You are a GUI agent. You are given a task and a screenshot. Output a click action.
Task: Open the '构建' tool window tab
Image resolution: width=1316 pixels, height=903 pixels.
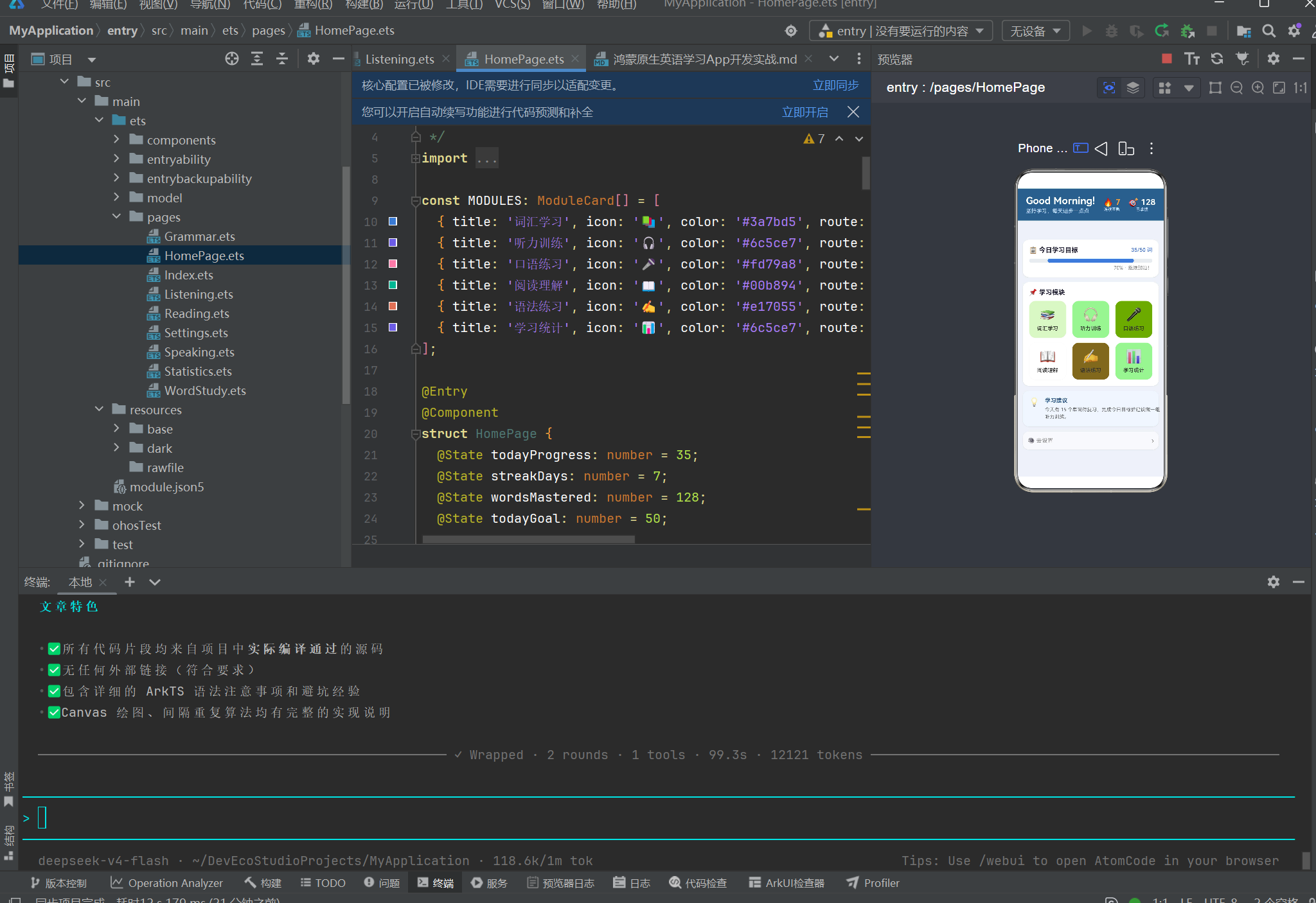coord(263,883)
